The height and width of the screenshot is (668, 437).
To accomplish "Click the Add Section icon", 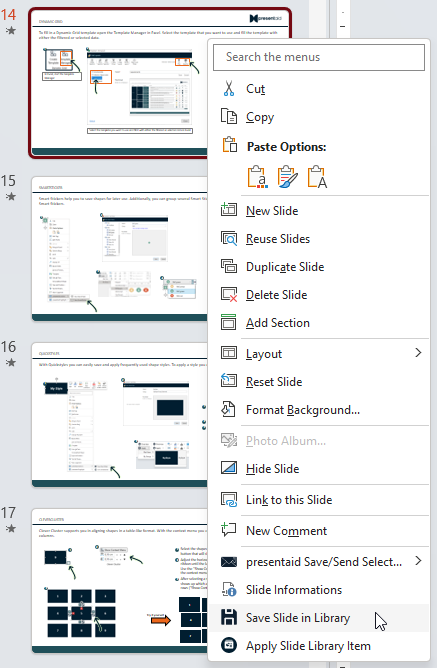I will tap(229, 322).
